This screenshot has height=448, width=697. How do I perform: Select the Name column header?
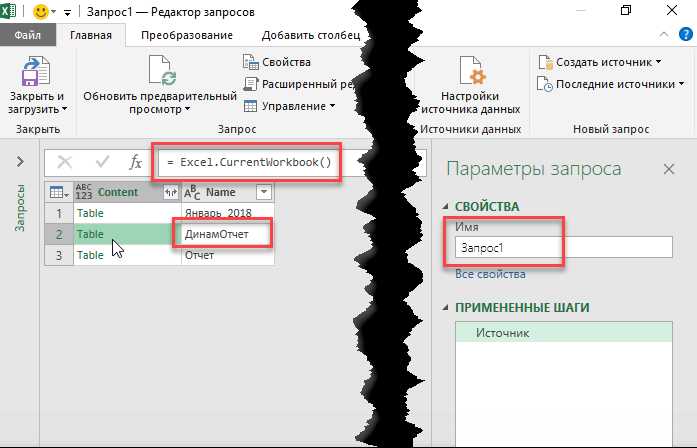point(221,192)
